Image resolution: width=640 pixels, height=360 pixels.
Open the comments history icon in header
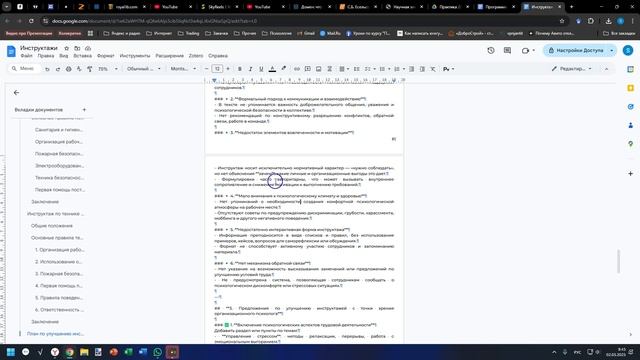(x=507, y=50)
